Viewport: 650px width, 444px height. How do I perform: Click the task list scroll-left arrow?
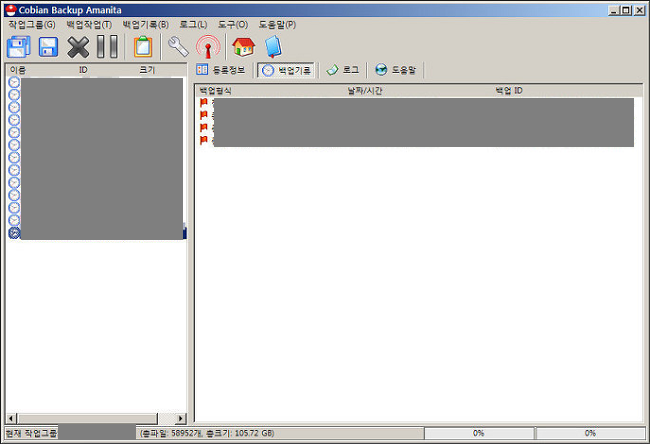point(12,418)
